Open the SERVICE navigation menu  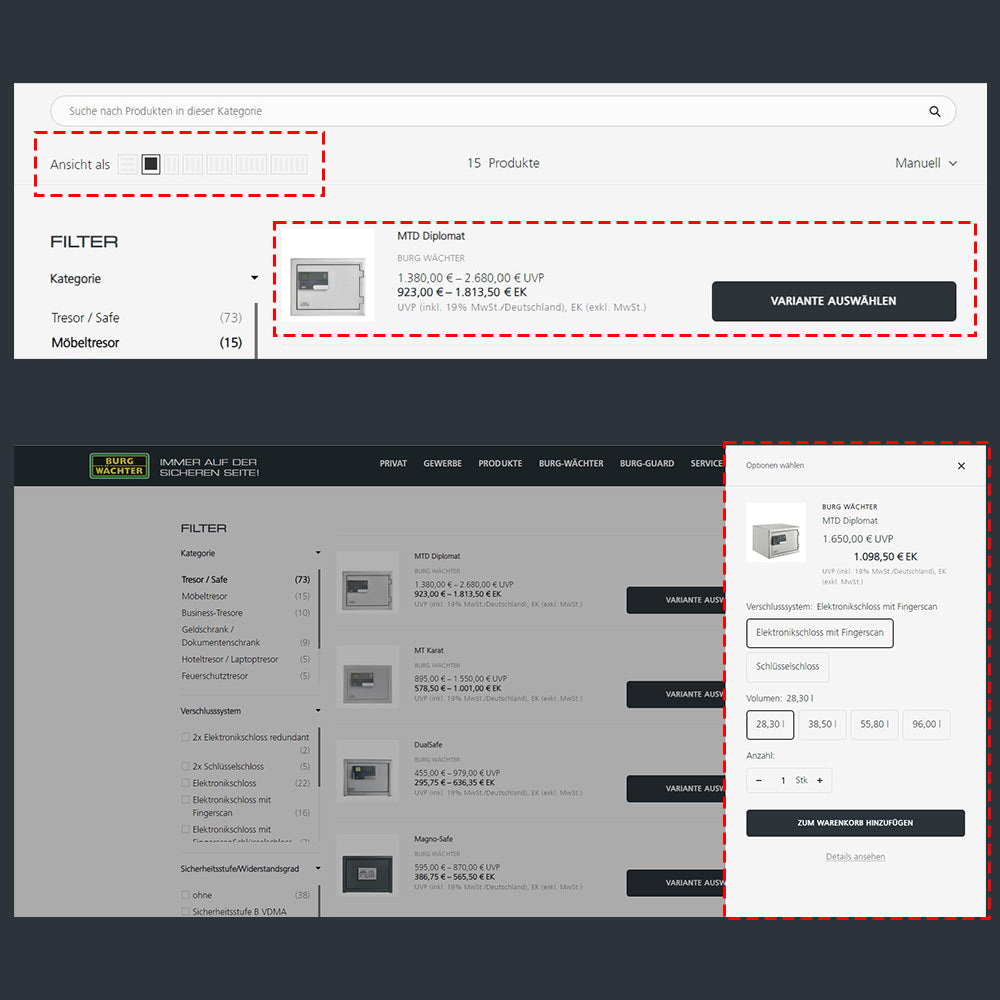[x=707, y=464]
